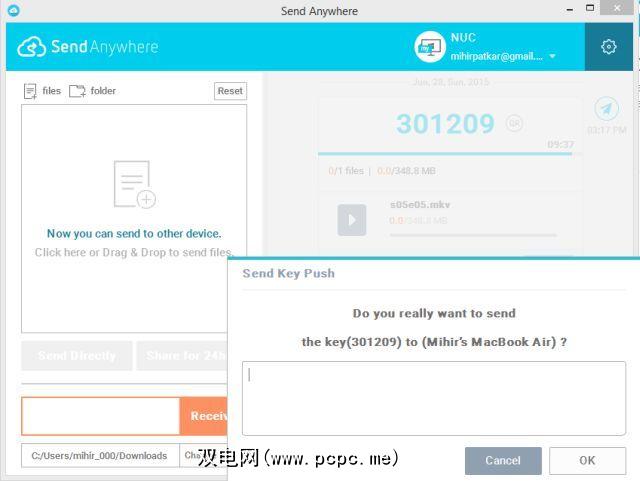Close the Send Anywhere window
640x481 pixels.
pyautogui.click(x=618, y=8)
